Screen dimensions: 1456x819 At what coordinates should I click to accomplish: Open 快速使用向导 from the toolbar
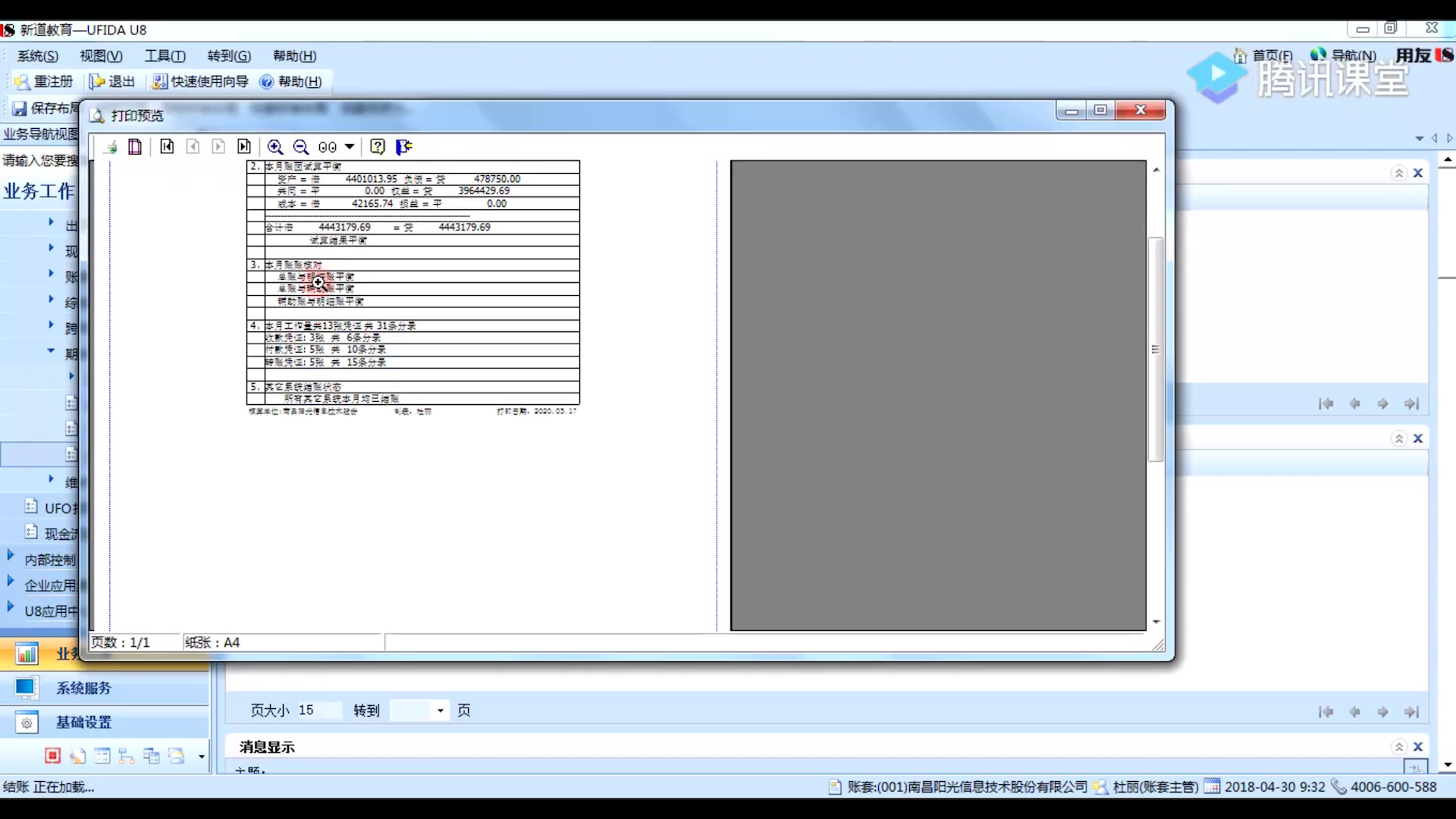[x=201, y=81]
